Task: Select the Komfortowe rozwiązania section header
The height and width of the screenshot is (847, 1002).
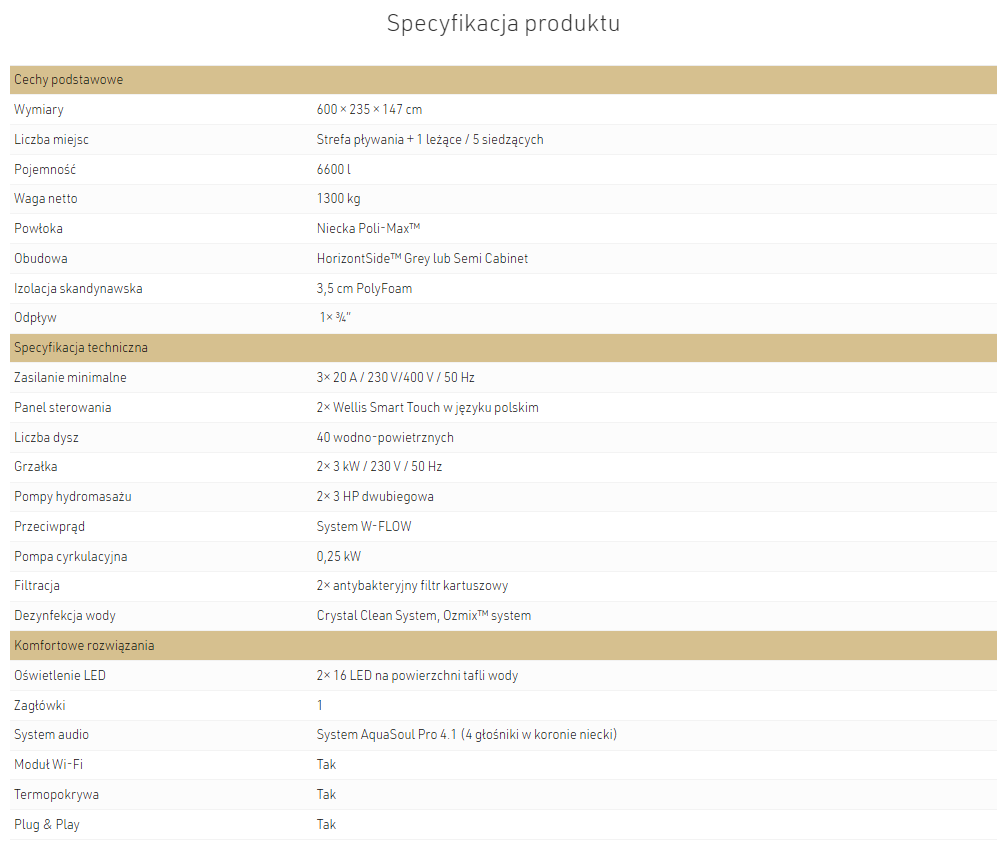Action: (503, 646)
